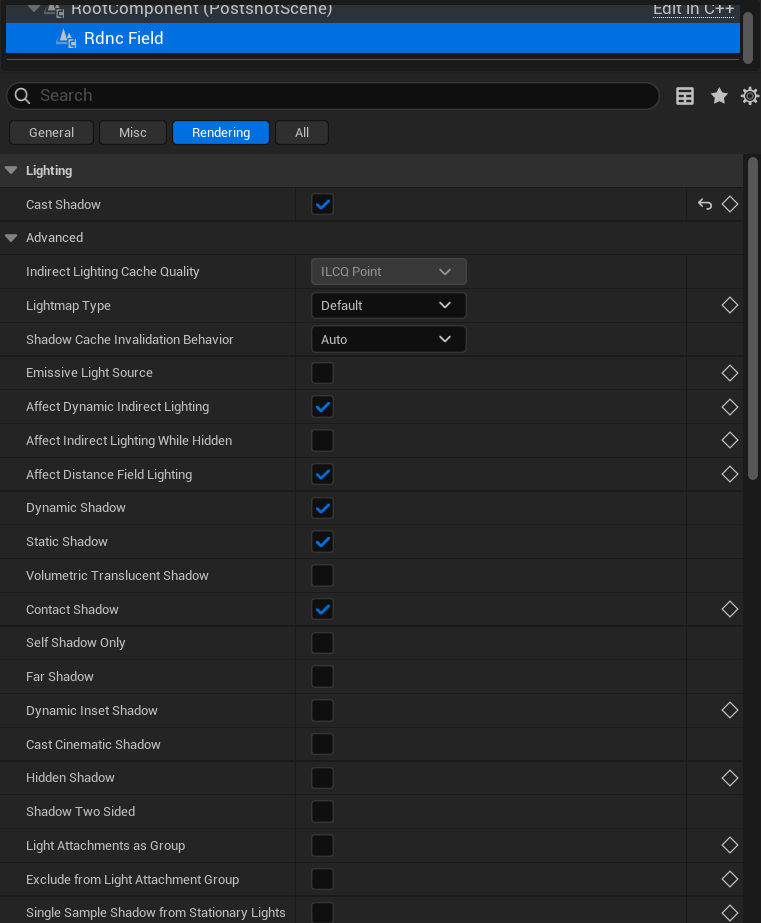Open Shadow Cache Invalidation Behavior dropdown
Image resolution: width=761 pixels, height=923 pixels.
tap(388, 339)
